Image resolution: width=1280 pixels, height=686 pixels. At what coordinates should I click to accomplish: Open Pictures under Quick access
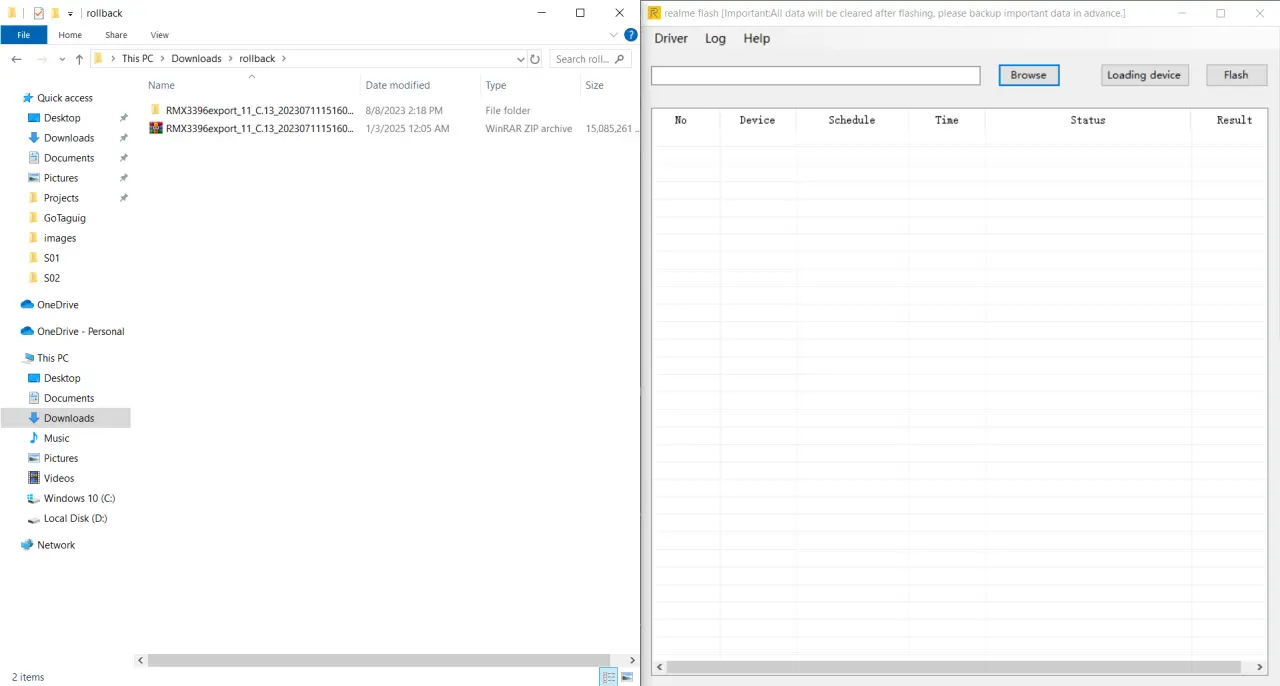pyautogui.click(x=61, y=178)
